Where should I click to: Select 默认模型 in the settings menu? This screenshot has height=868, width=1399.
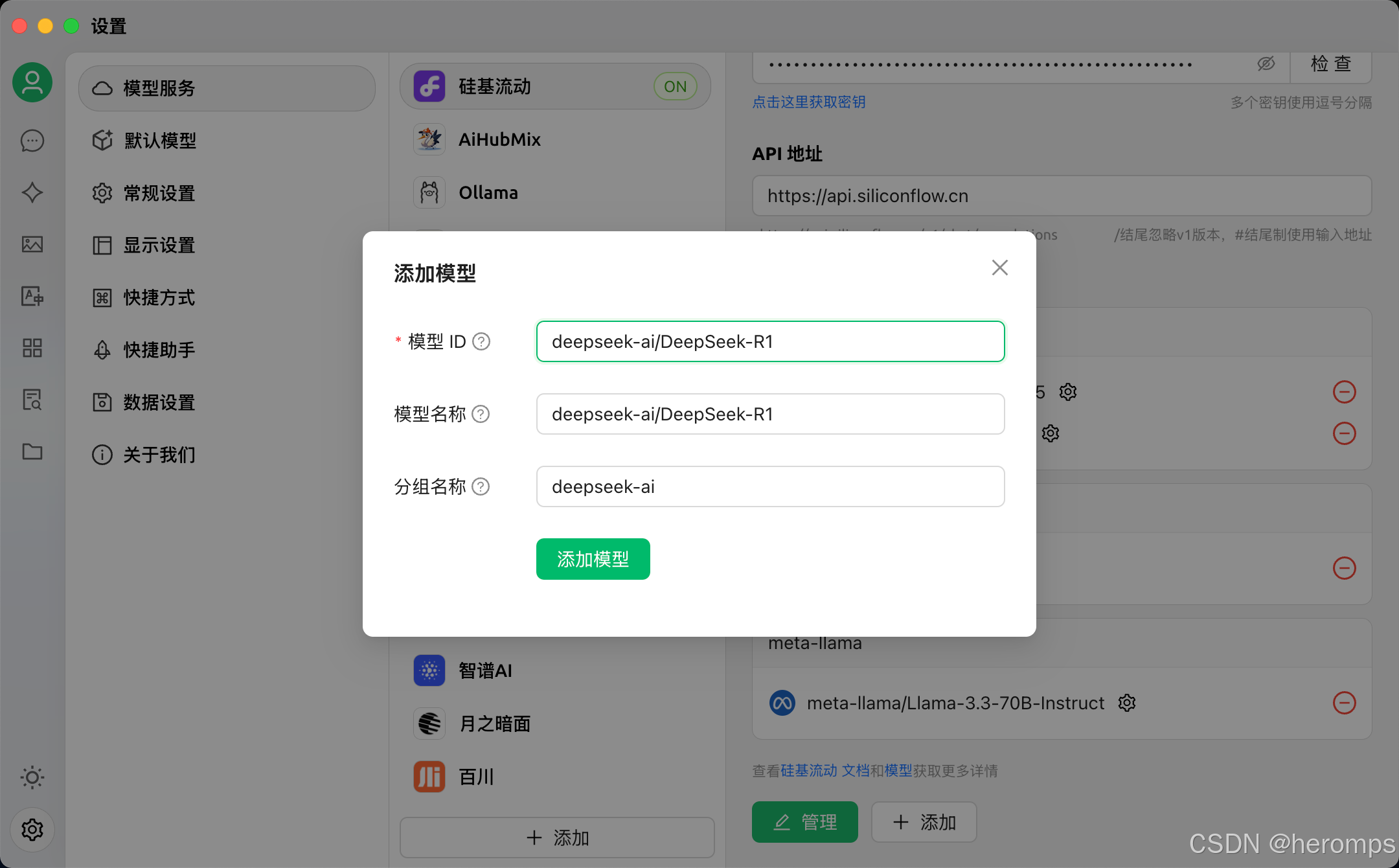[160, 141]
